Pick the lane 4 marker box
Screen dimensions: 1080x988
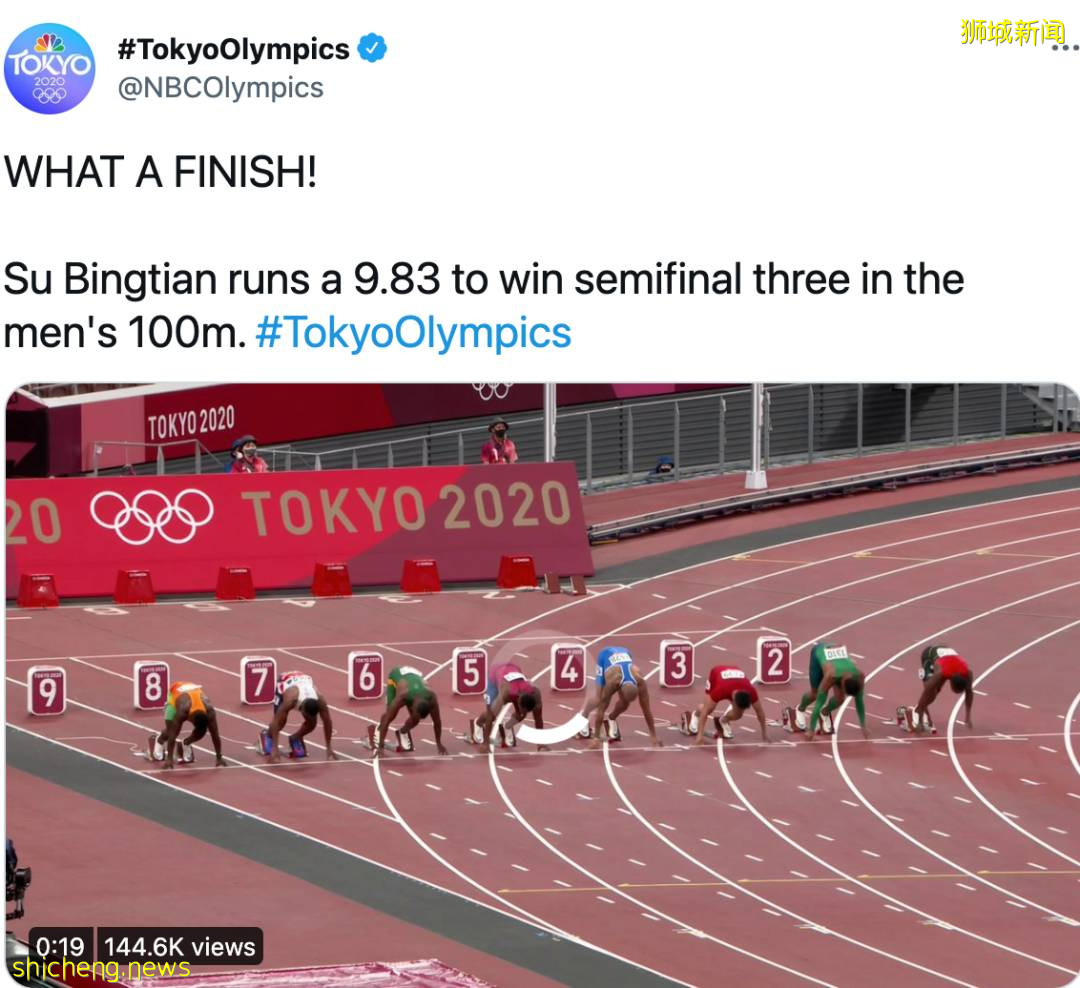click(x=568, y=666)
